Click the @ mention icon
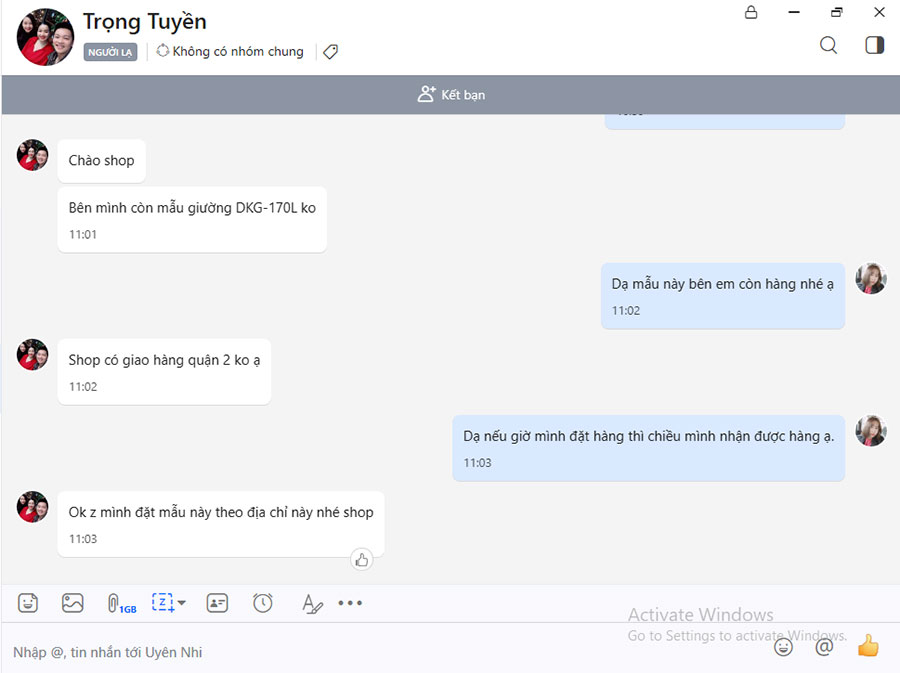 pyautogui.click(x=824, y=647)
